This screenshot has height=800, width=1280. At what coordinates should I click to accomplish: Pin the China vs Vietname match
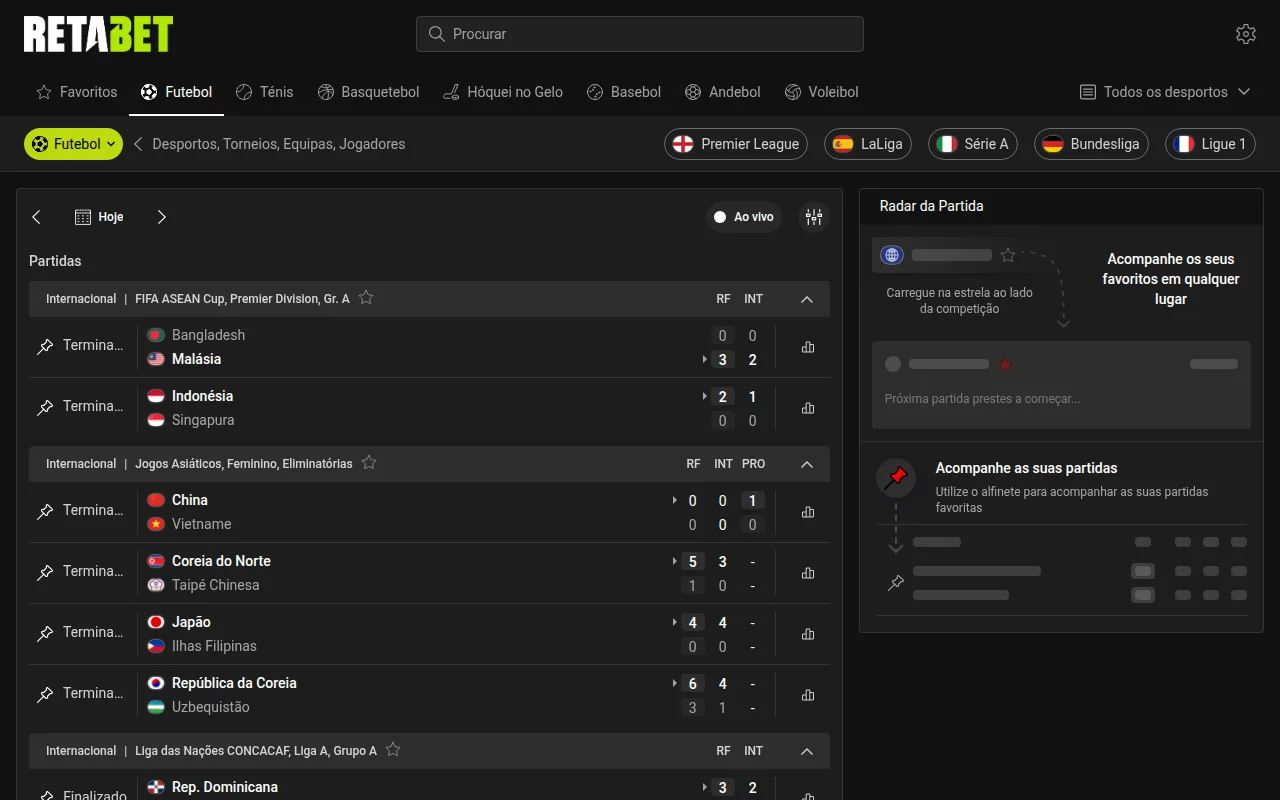(x=45, y=512)
